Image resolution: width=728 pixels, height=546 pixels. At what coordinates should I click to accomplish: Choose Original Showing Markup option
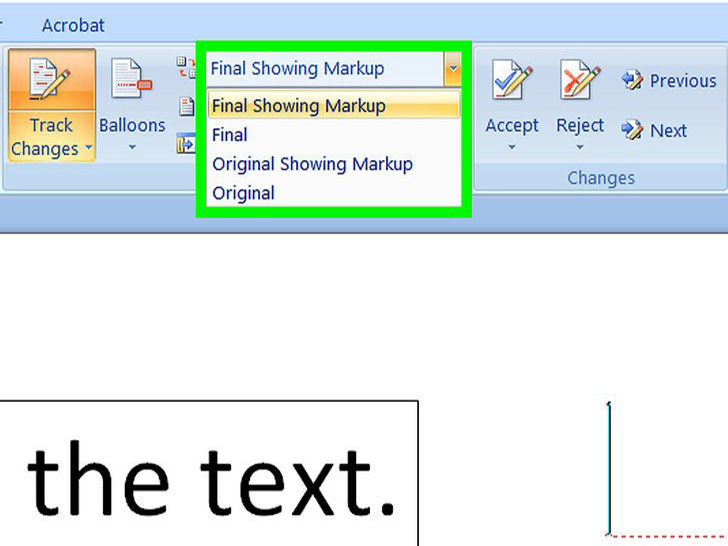point(334,164)
